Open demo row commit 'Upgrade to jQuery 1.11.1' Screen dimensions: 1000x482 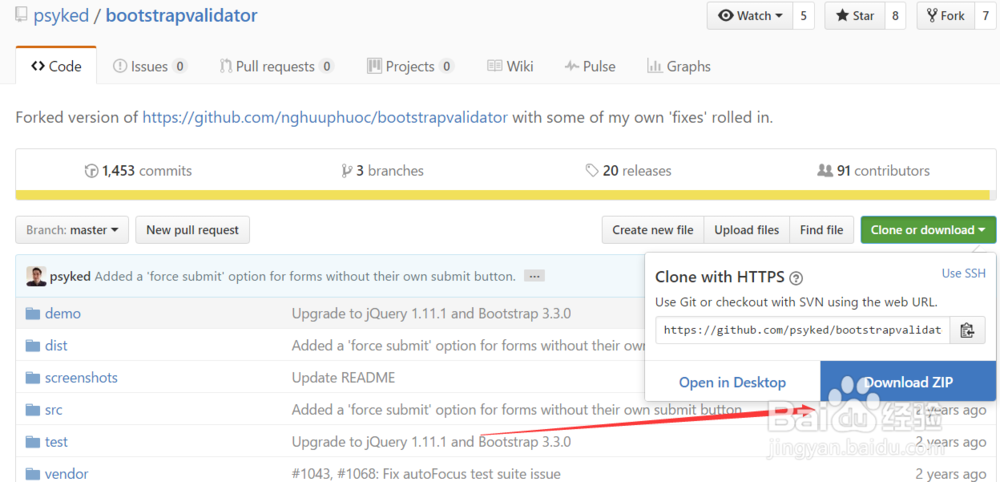click(x=431, y=314)
